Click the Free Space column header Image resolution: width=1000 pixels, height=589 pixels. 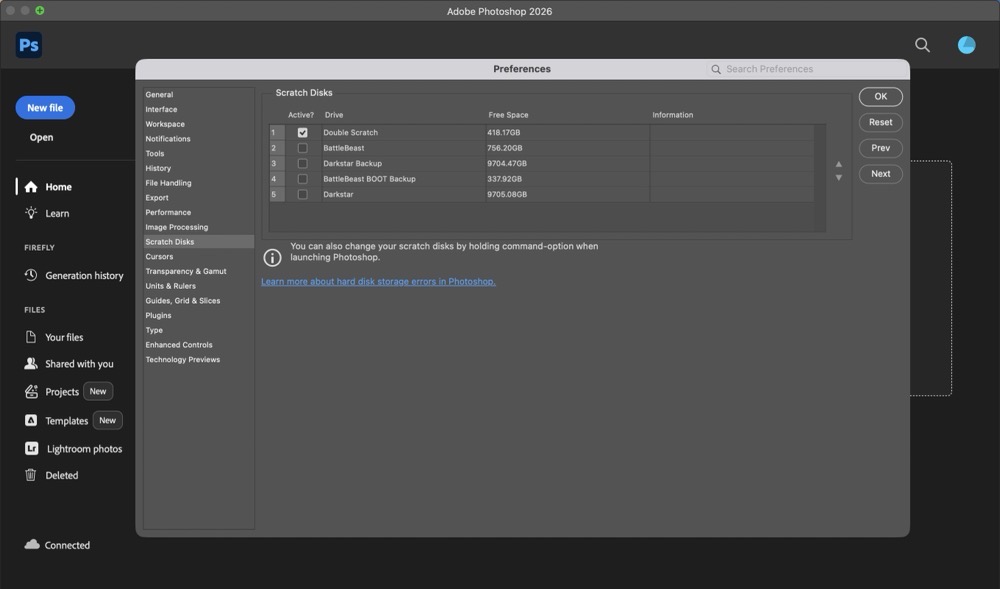(x=508, y=115)
